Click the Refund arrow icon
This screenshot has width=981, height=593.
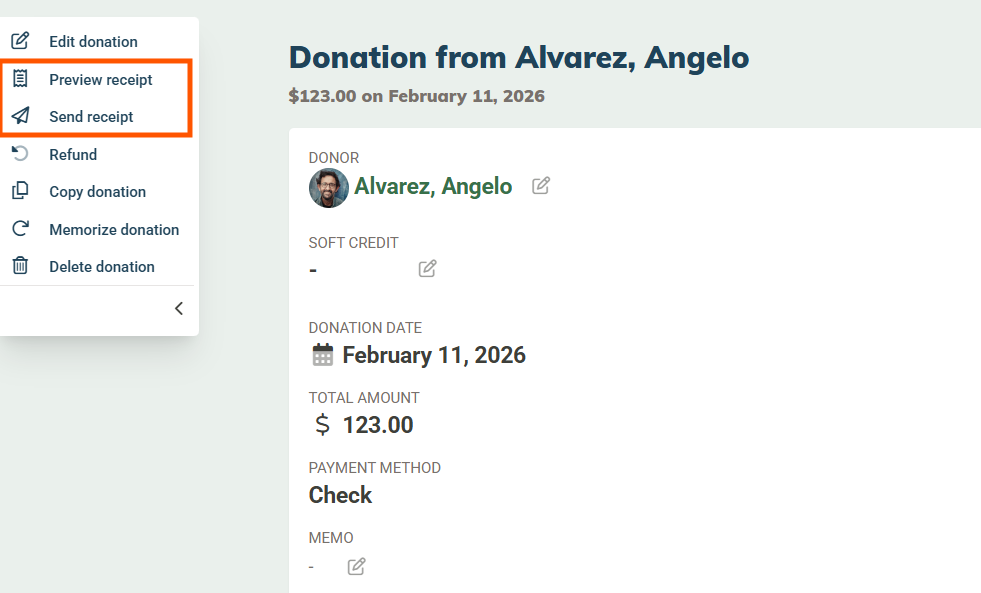[20, 154]
